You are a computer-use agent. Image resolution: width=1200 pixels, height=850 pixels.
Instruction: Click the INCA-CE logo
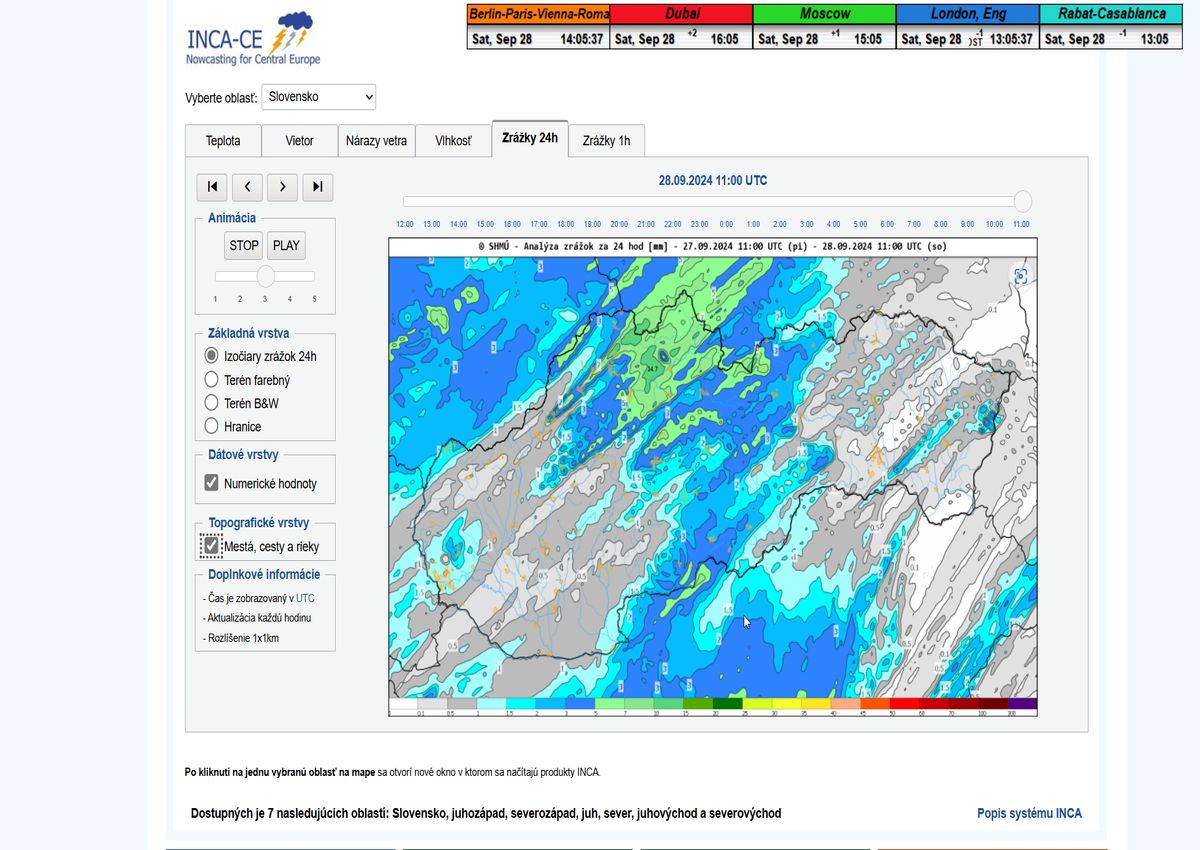[252, 40]
